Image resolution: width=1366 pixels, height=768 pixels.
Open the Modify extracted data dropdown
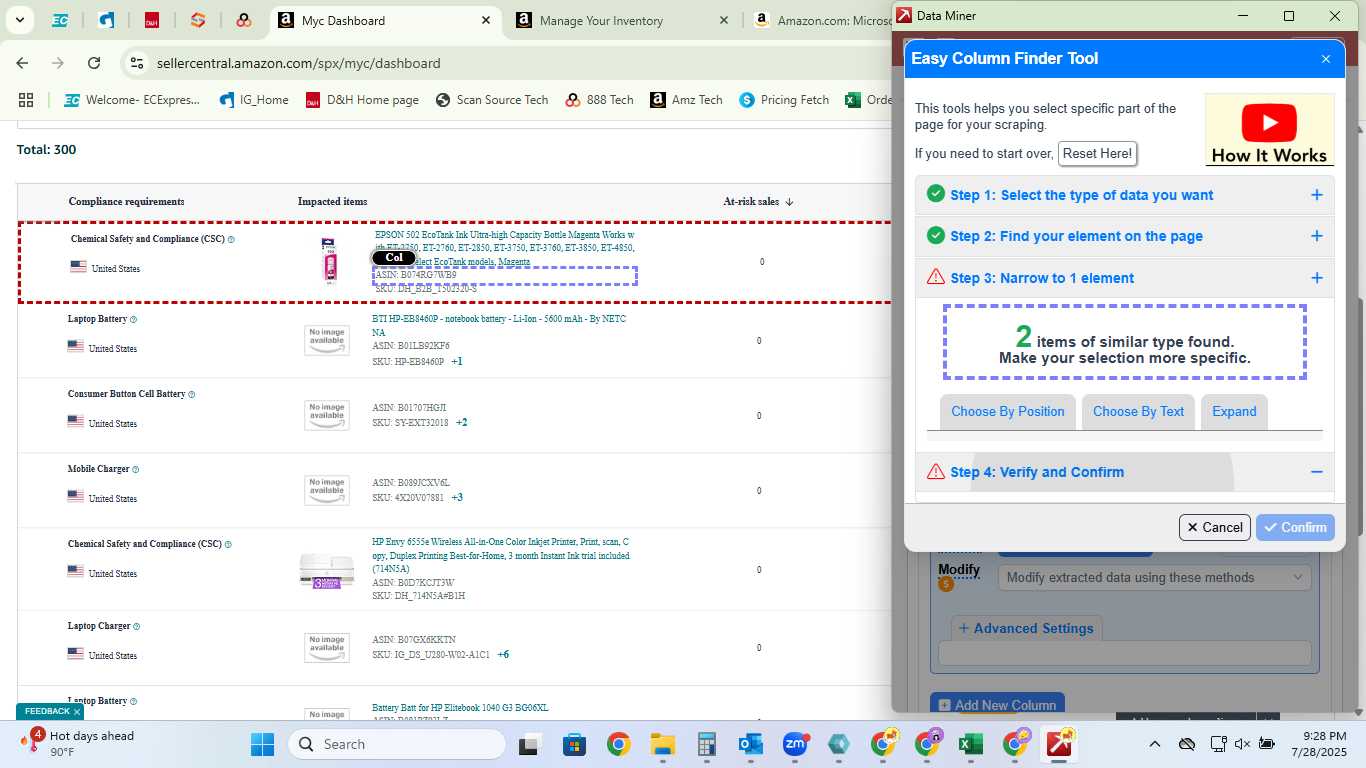[1154, 577]
